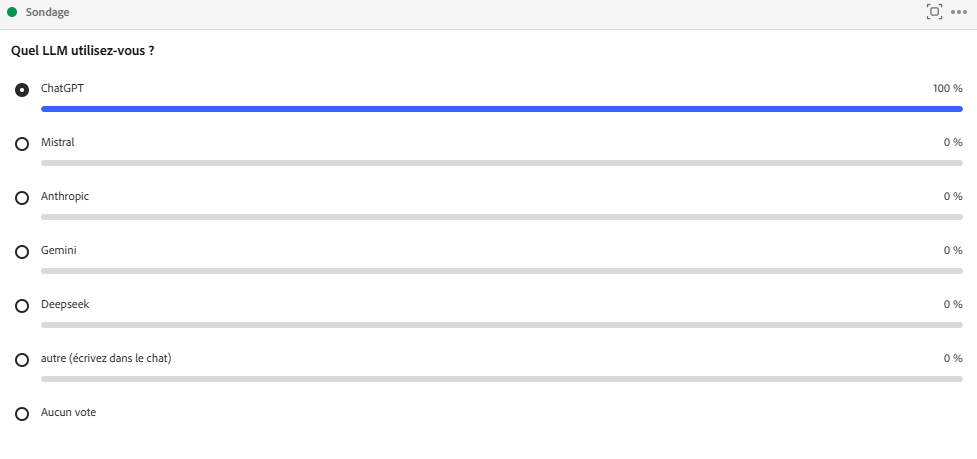Select the Aucun vote radio button

point(22,414)
